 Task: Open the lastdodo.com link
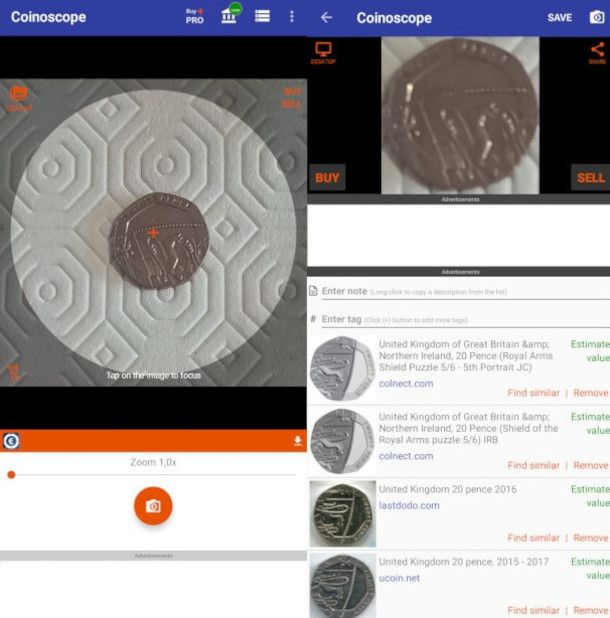(x=409, y=505)
